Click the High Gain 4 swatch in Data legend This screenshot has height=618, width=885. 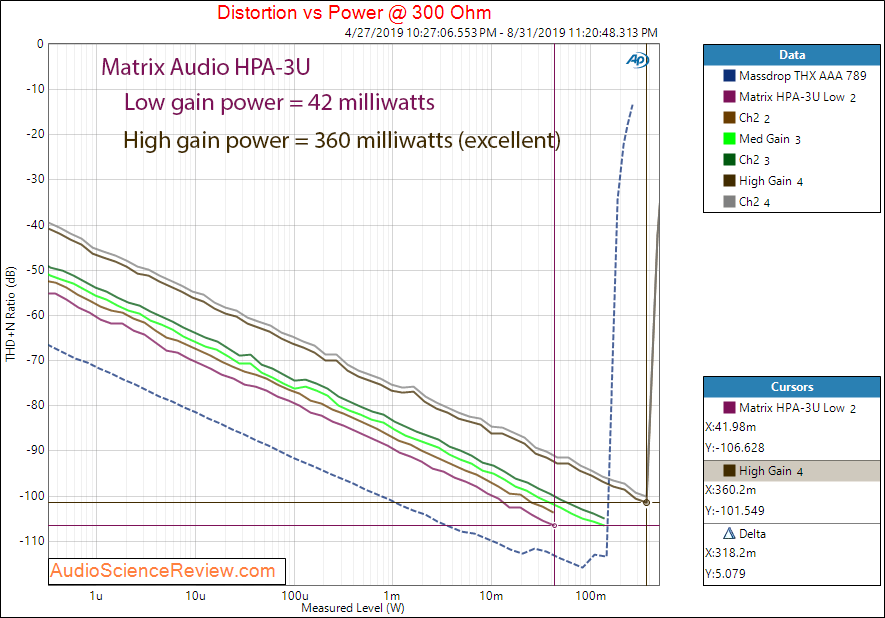click(729, 181)
